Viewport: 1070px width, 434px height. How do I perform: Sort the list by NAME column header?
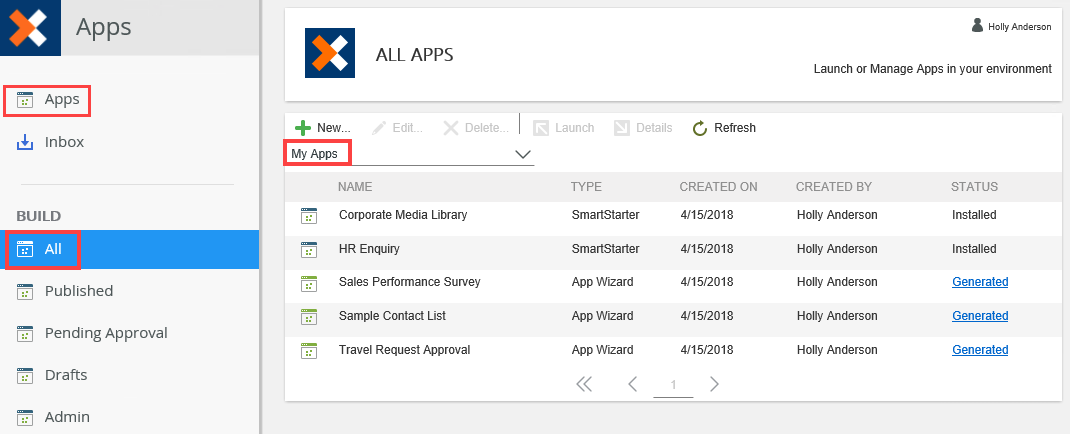pyautogui.click(x=355, y=187)
